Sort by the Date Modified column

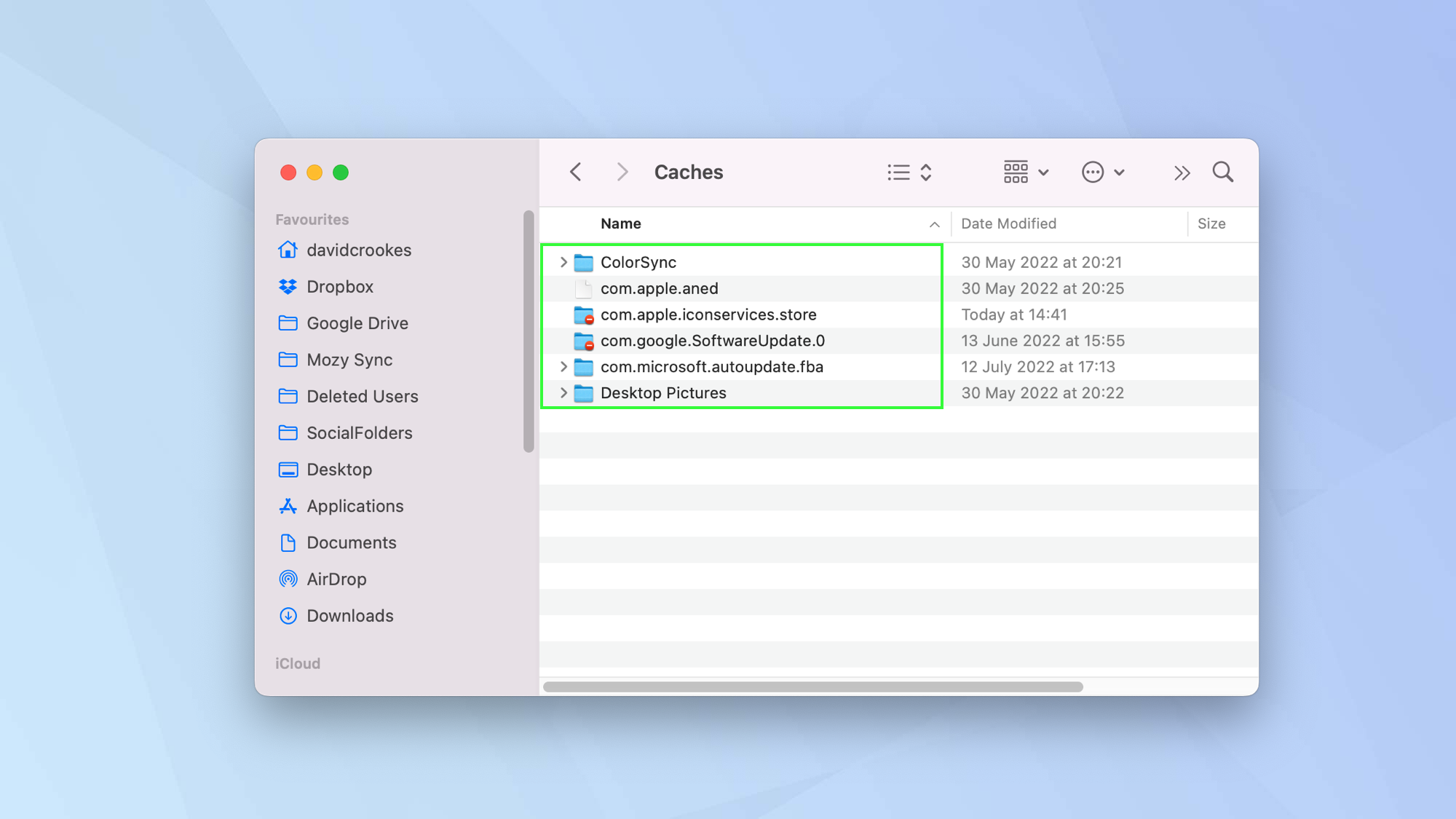(x=1008, y=224)
